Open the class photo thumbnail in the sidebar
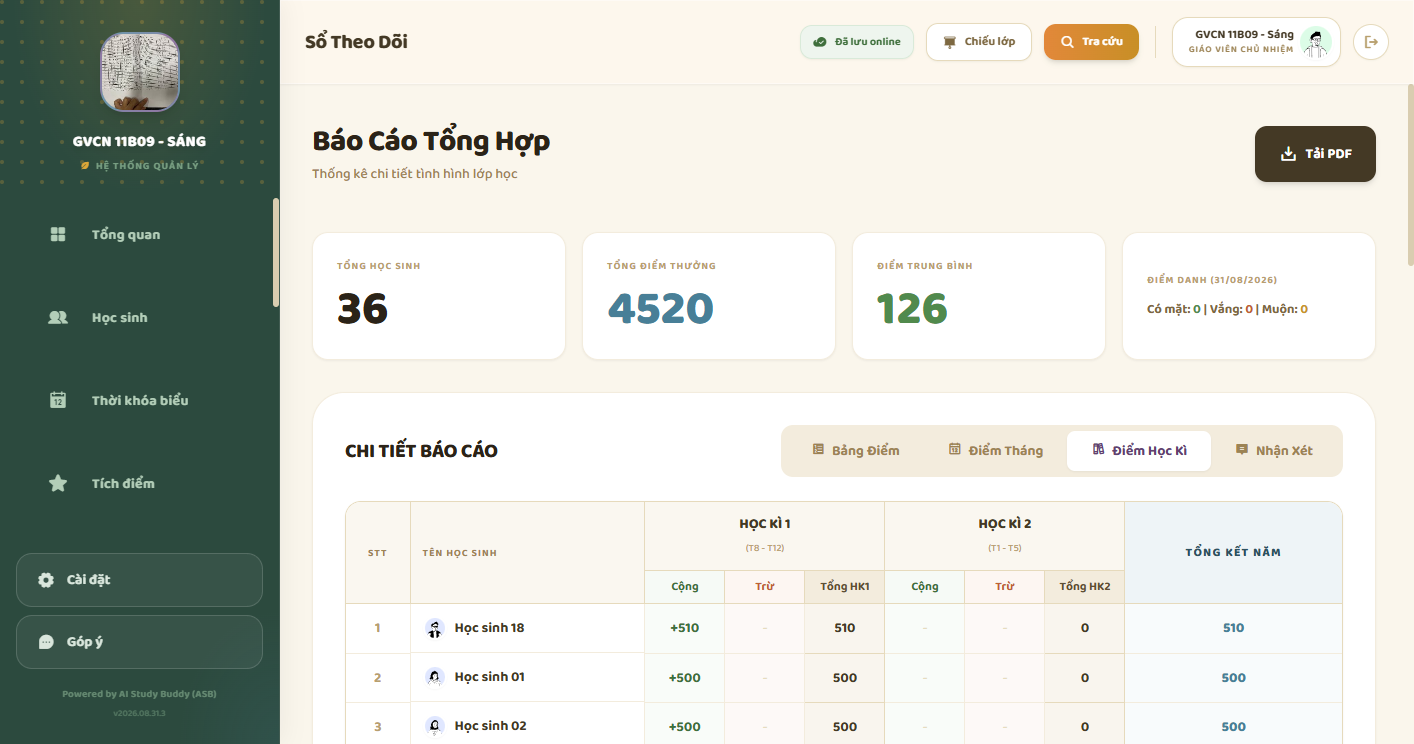 [x=140, y=72]
